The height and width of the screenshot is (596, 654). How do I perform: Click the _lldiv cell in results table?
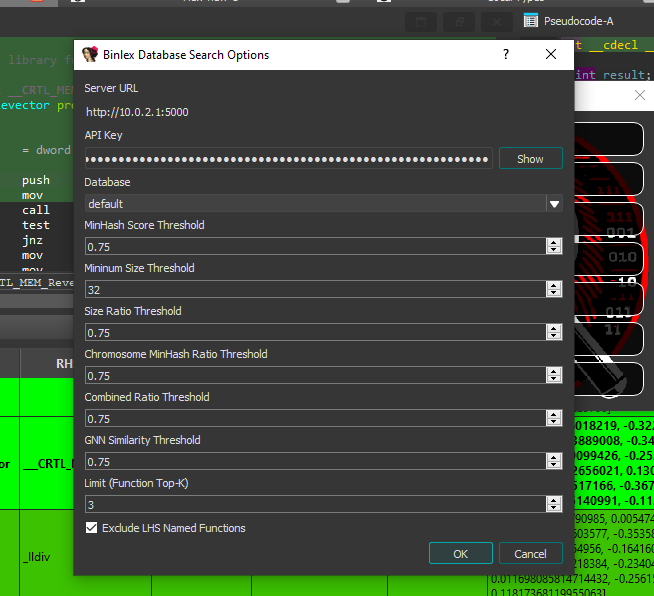pyautogui.click(x=37, y=557)
